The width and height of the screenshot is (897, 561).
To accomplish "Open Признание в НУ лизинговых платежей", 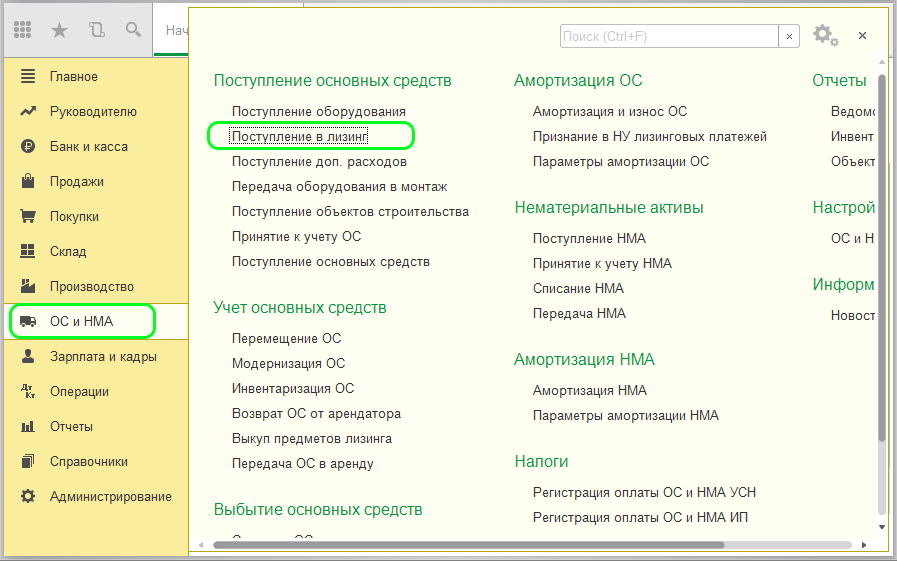I will (x=650, y=137).
